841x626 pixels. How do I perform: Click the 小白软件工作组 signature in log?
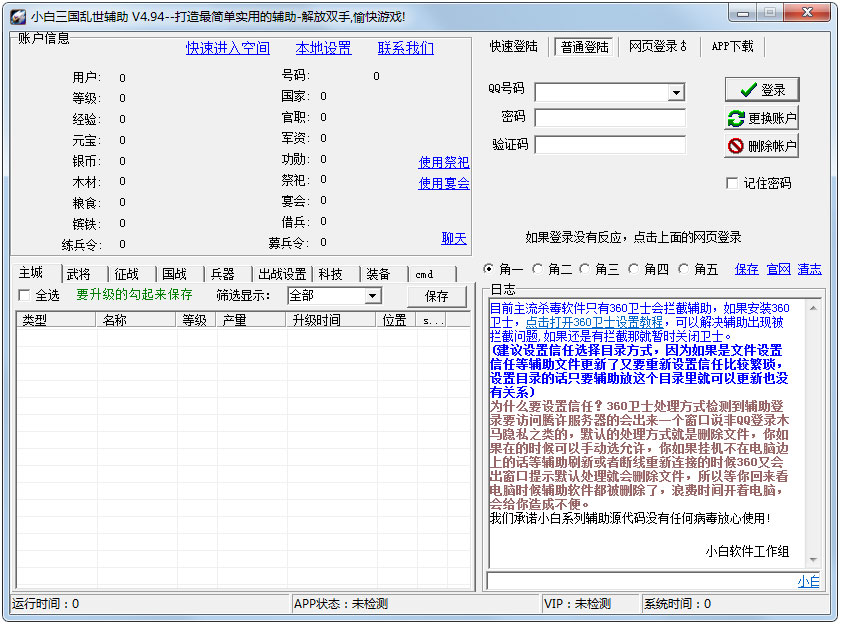point(747,551)
